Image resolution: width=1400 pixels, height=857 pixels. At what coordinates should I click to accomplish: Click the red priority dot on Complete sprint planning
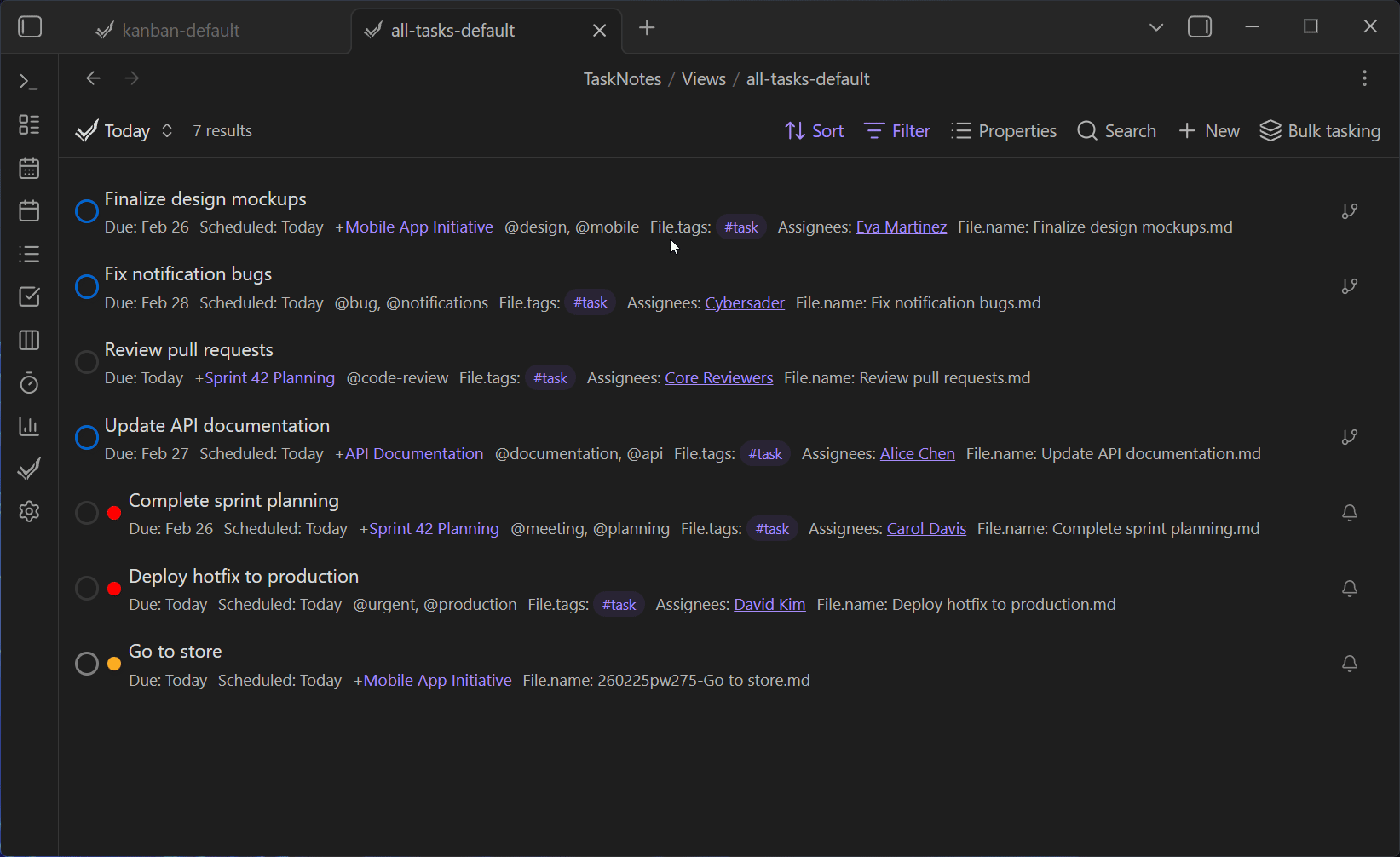pyautogui.click(x=114, y=512)
